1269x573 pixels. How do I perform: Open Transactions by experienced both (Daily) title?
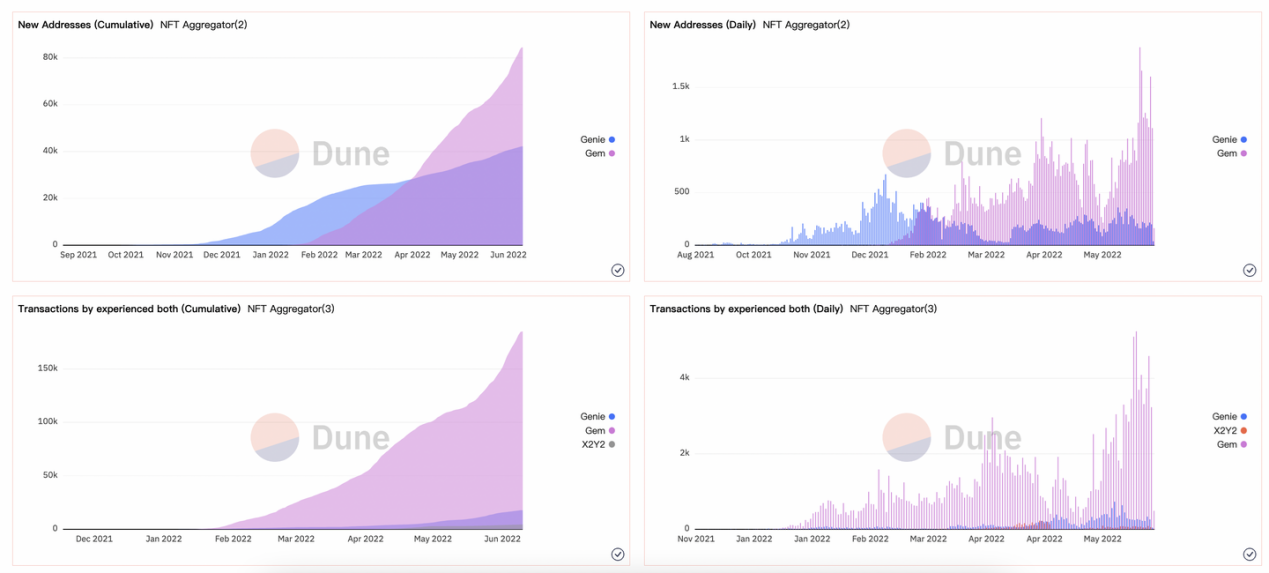pos(746,309)
